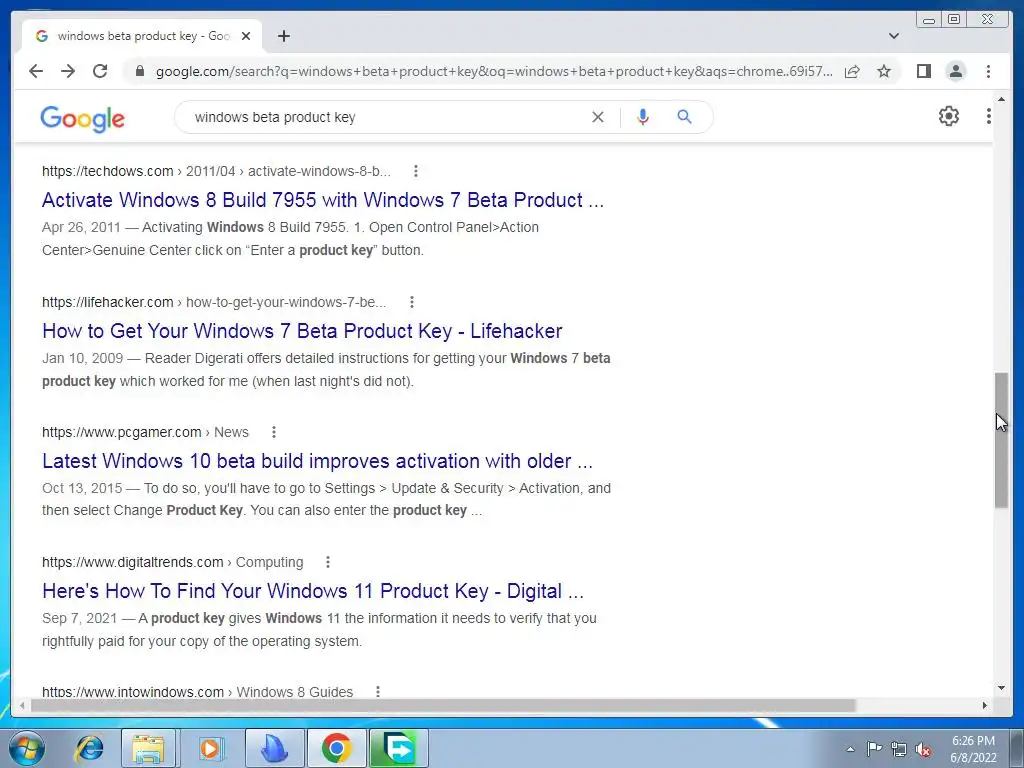Go to Google home via logo
Image resolution: width=1024 pixels, height=768 pixels.
pyautogui.click(x=82, y=119)
